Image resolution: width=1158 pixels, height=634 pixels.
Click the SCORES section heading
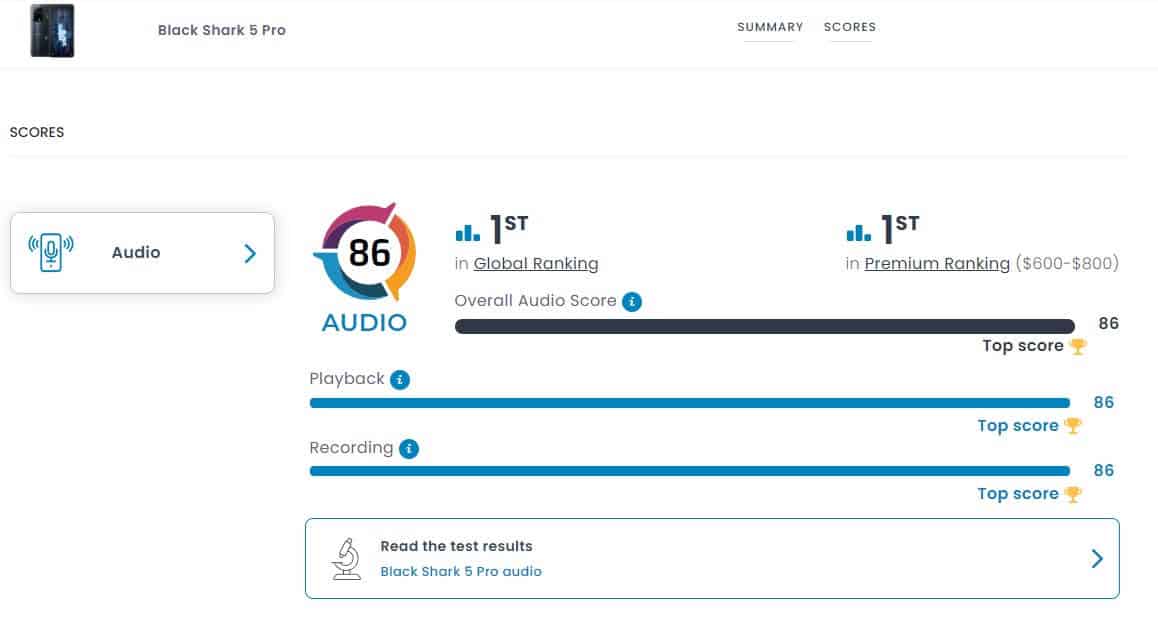pos(37,132)
